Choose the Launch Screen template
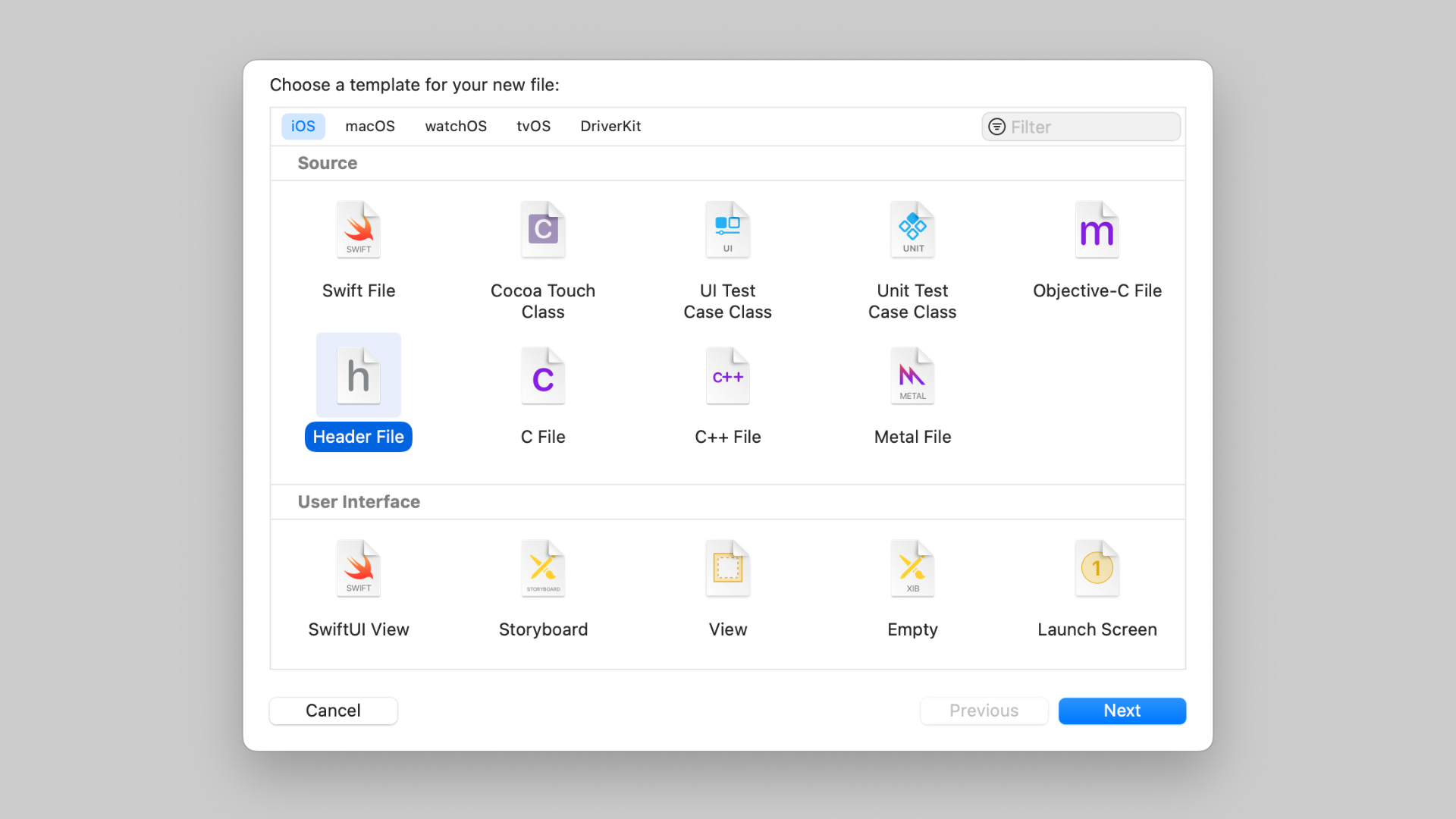The width and height of the screenshot is (1456, 819). [x=1097, y=569]
